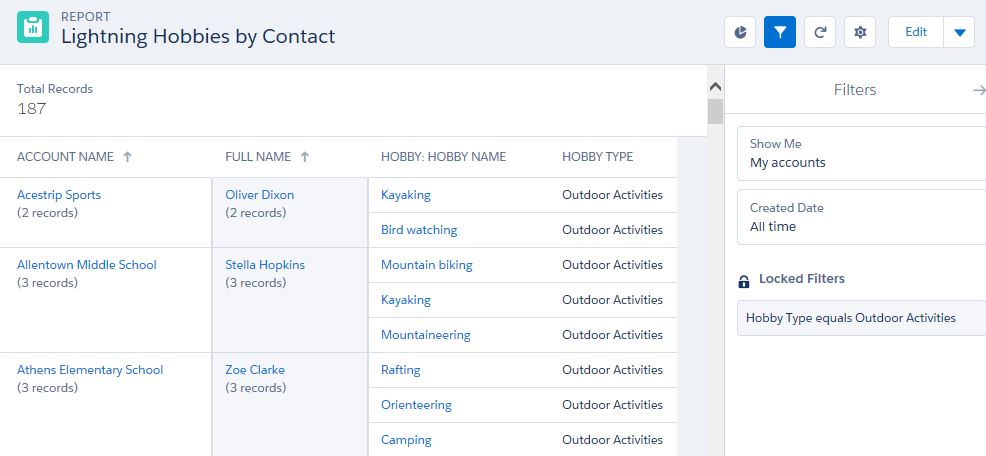Click the report icon in header
The width and height of the screenshot is (986, 456).
33,28
